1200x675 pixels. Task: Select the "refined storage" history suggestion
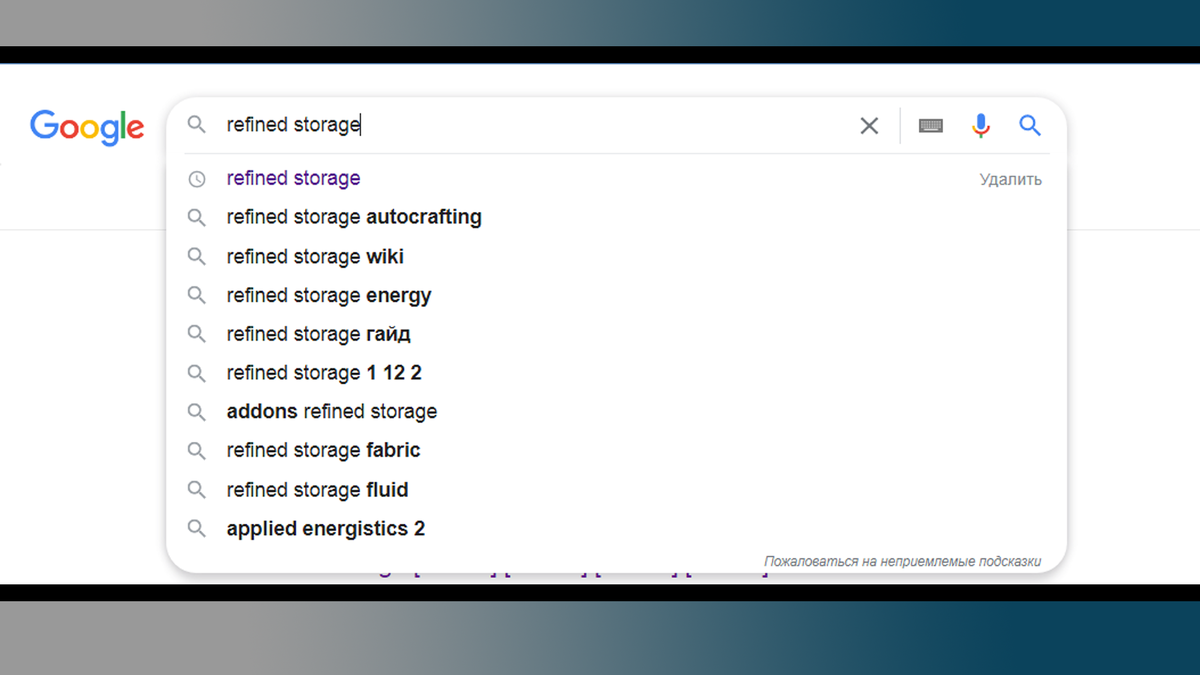pyautogui.click(x=293, y=179)
